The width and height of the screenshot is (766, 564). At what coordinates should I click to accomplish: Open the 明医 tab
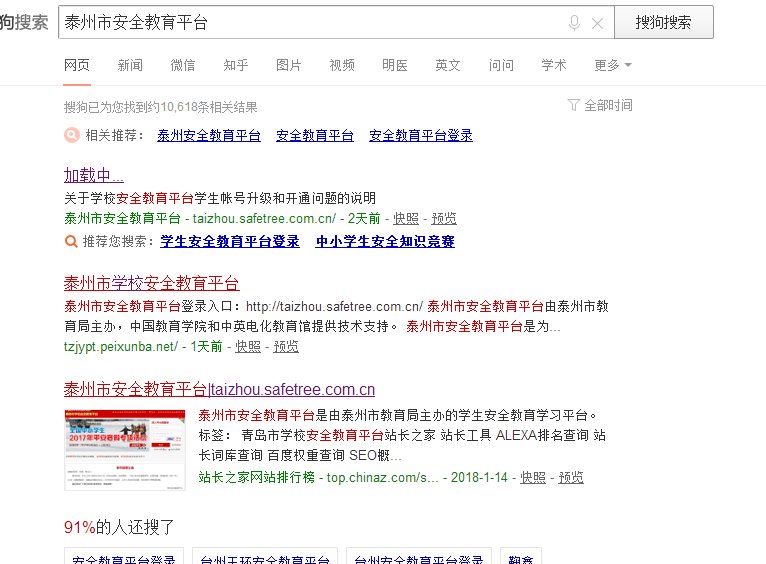(395, 65)
